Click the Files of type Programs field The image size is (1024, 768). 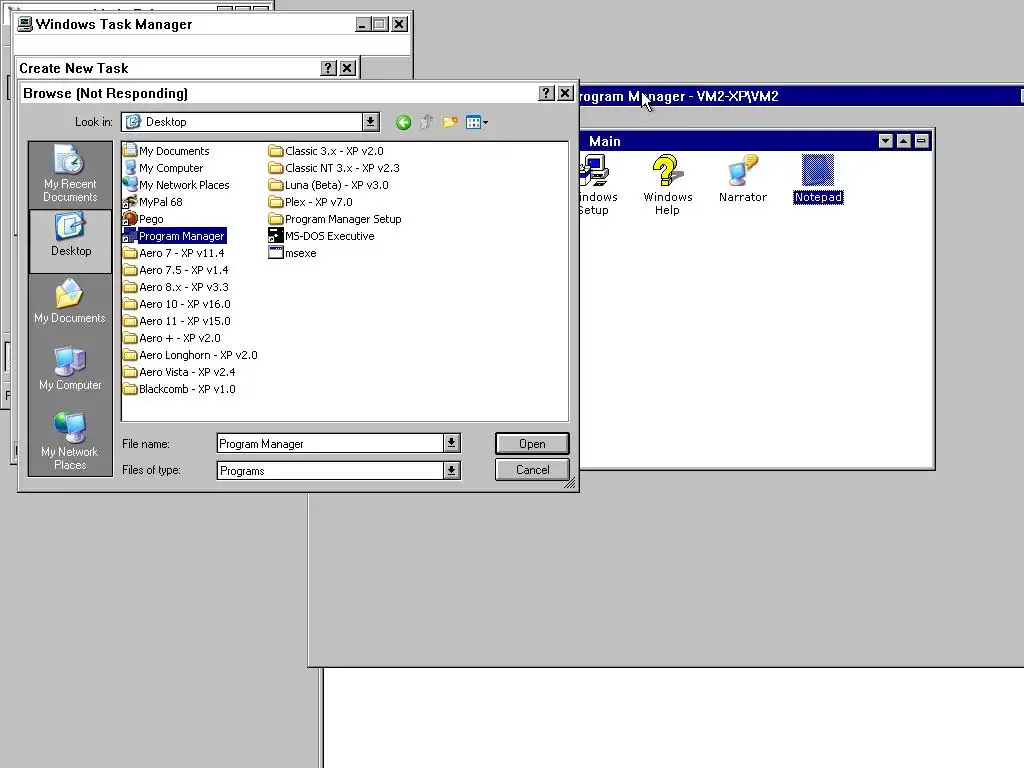pos(330,471)
